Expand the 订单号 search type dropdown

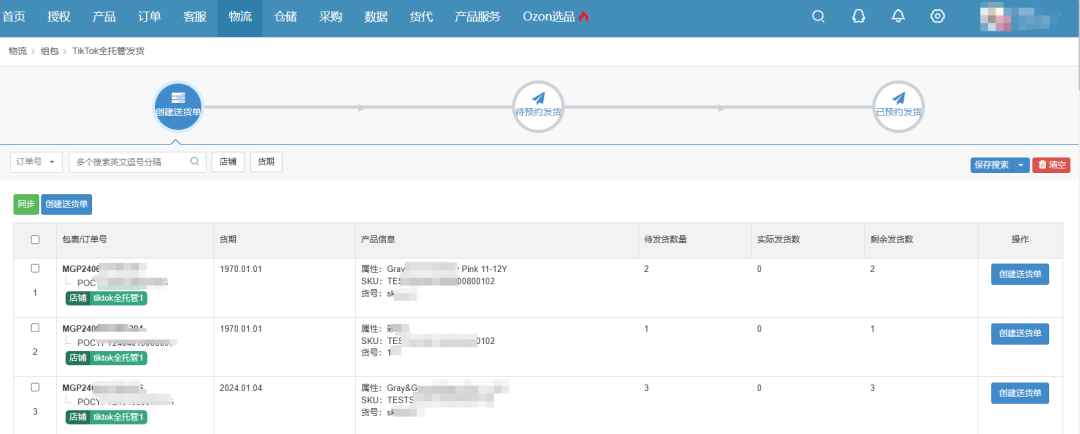click(x=37, y=162)
